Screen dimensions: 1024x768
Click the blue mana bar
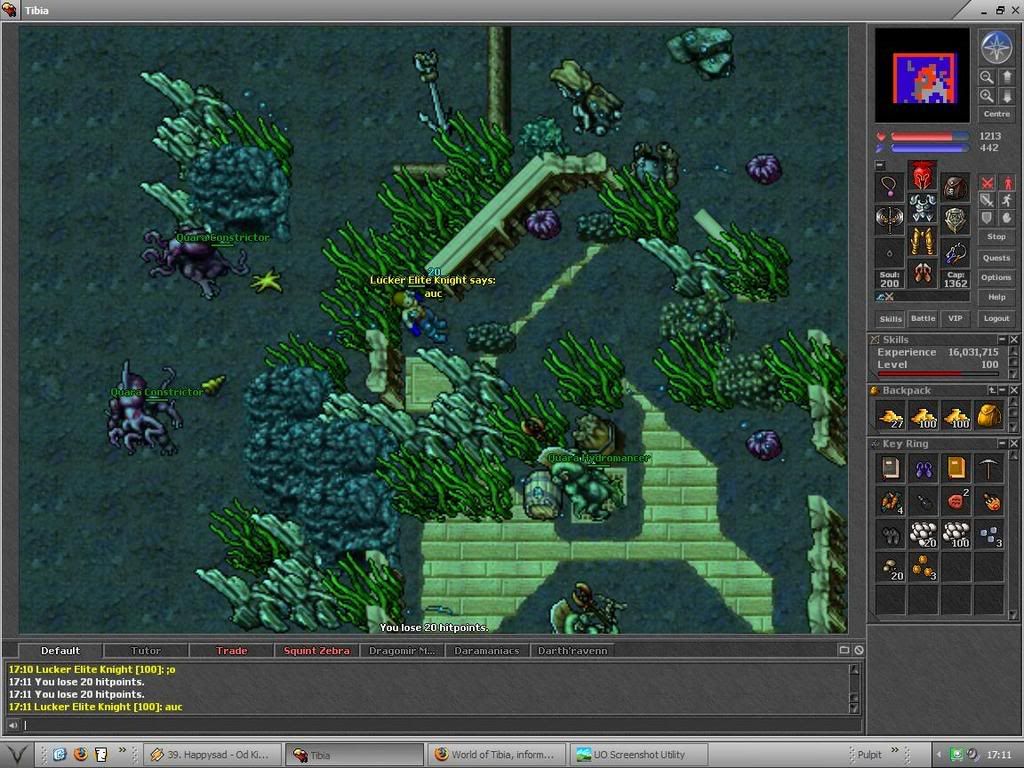point(929,148)
